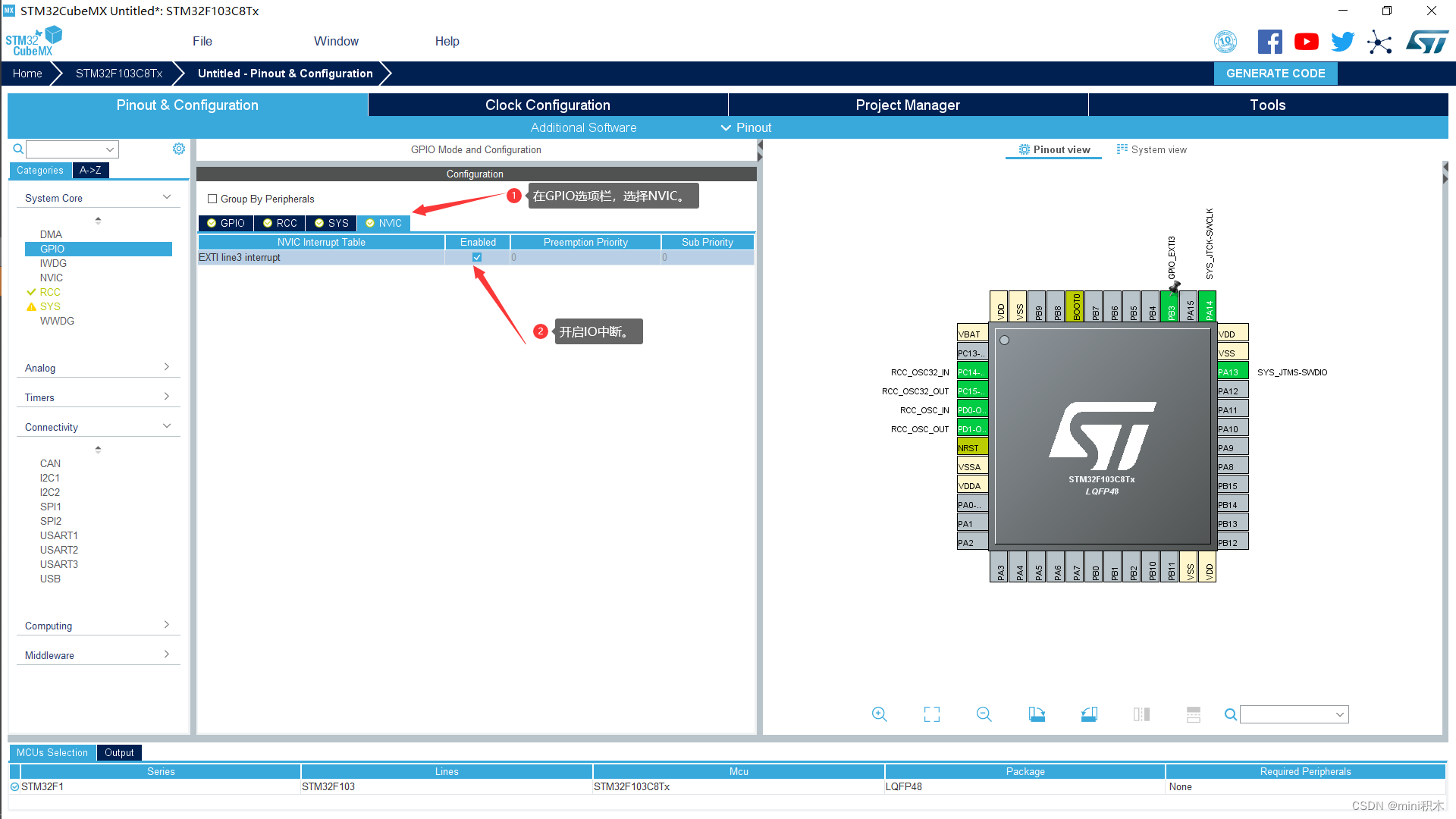Click the vertical flip view icon
1456x819 pixels.
1141,714
